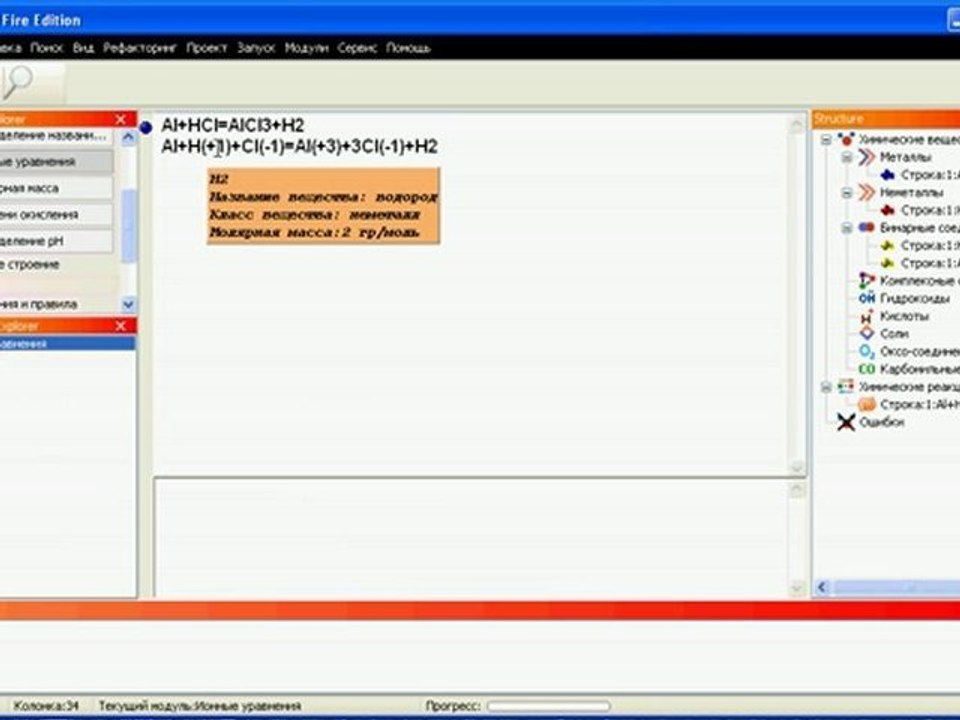The image size is (960, 720).
Task: Click inside the empty lower output pane
Action: click(470, 538)
